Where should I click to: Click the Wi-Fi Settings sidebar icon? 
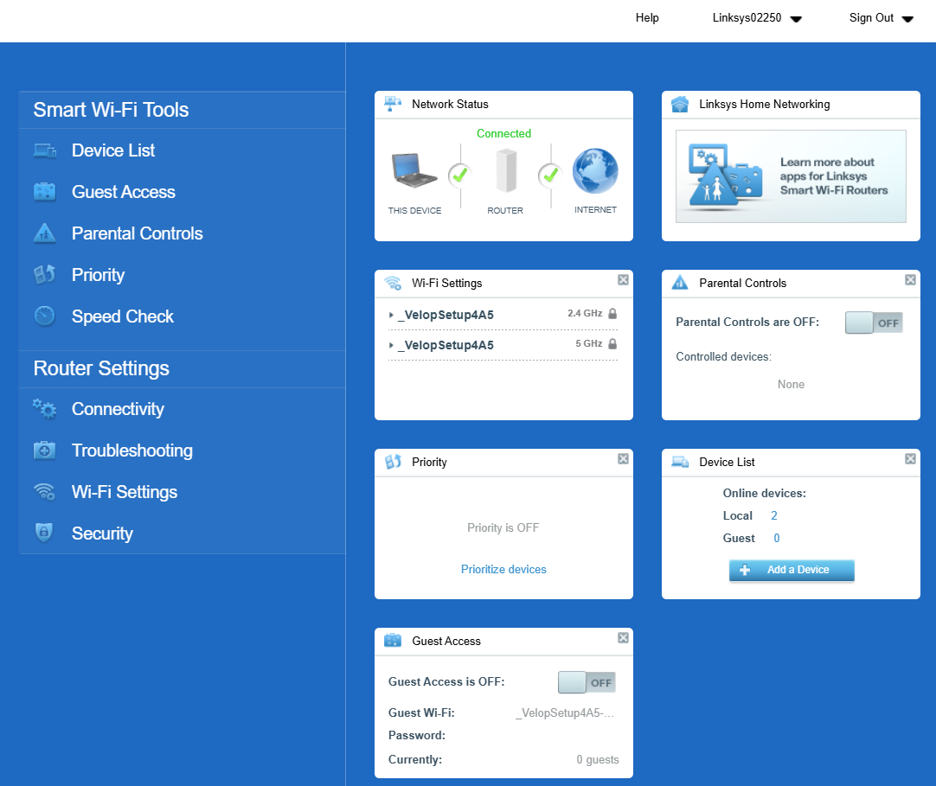[x=45, y=491]
